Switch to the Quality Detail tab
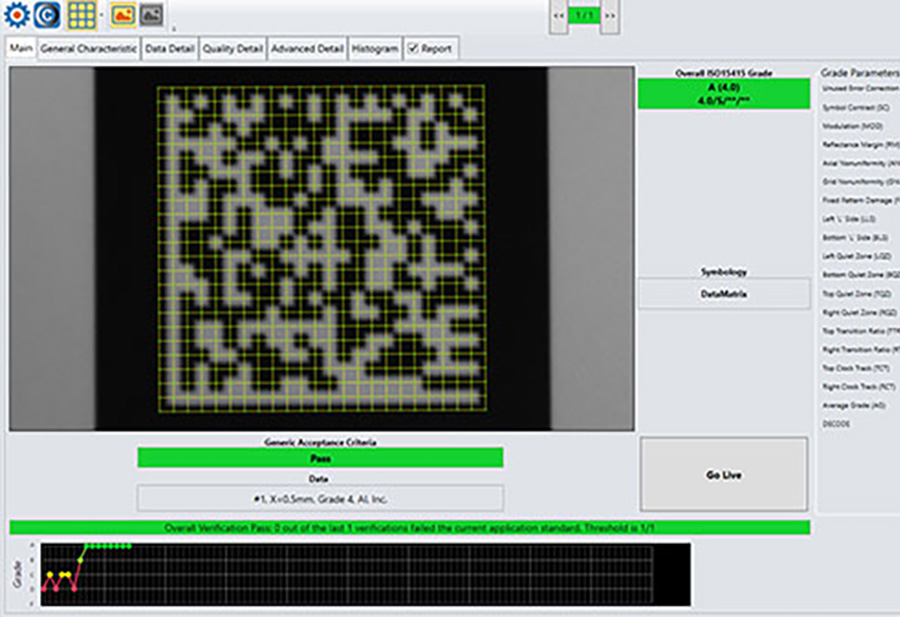900x617 pixels. click(232, 48)
